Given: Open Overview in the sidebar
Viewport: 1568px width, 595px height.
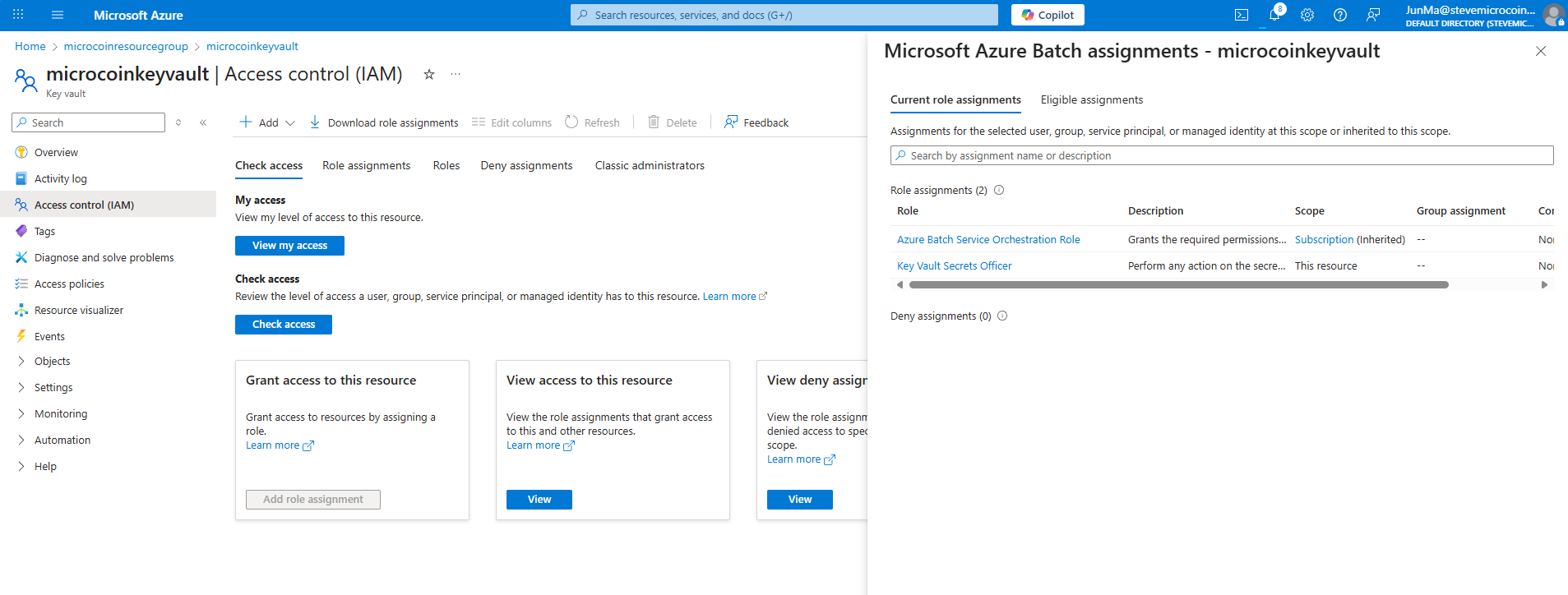Looking at the screenshot, I should click(56, 152).
